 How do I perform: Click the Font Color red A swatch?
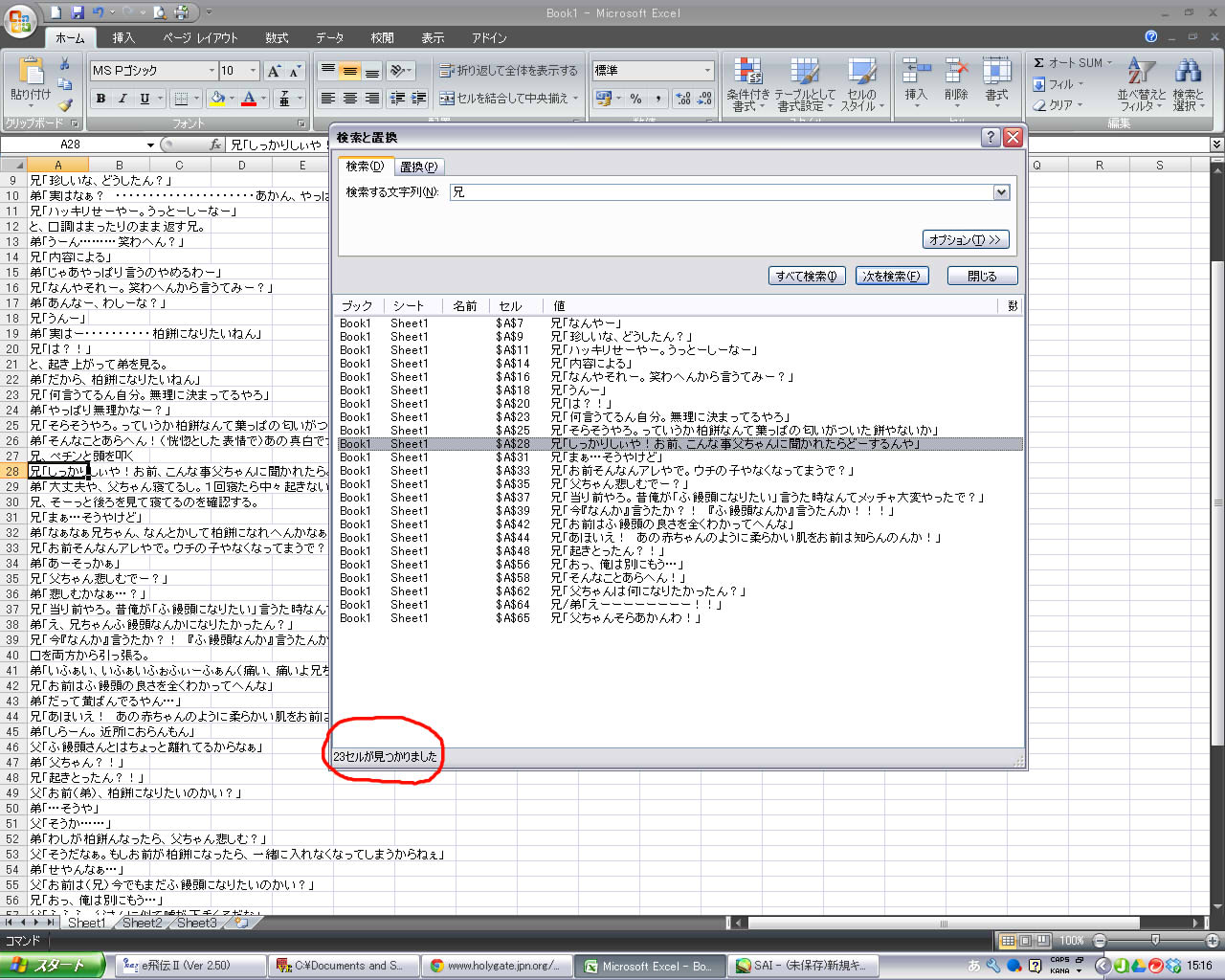249,99
